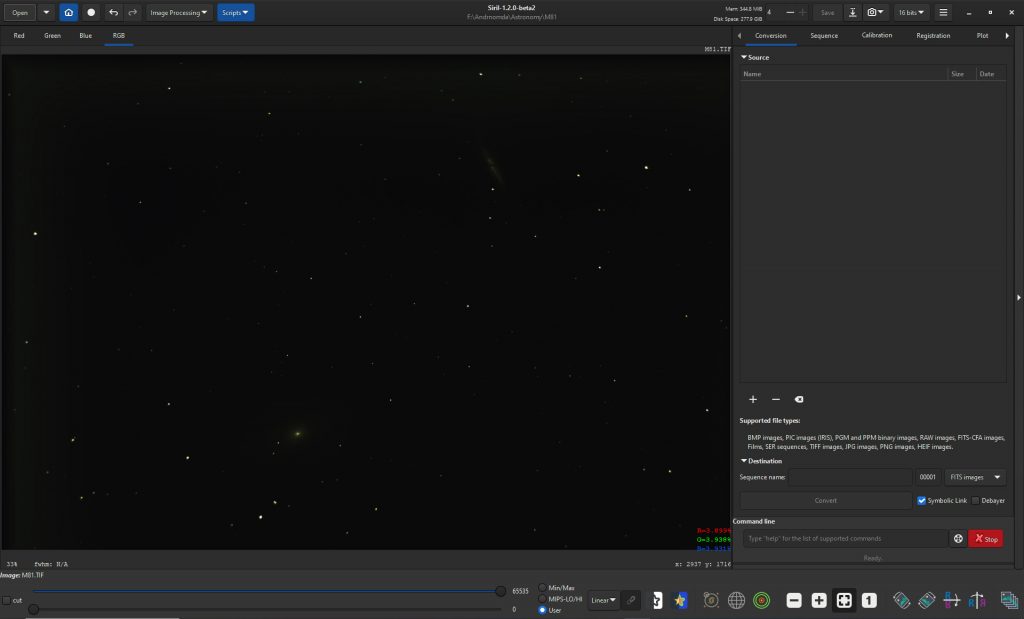Change the 16 bits depth dropdown
This screenshot has width=1024, height=619.
coord(911,12)
